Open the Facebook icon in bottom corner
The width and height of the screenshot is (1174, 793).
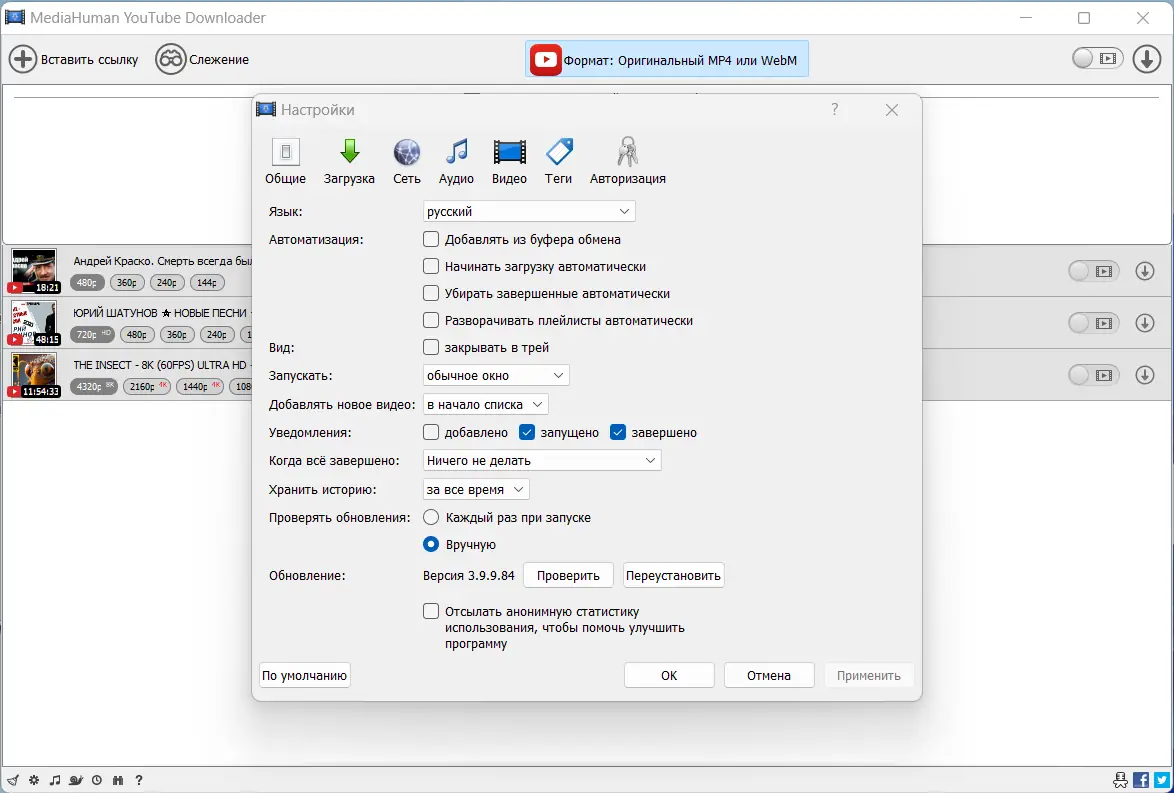click(1141, 780)
